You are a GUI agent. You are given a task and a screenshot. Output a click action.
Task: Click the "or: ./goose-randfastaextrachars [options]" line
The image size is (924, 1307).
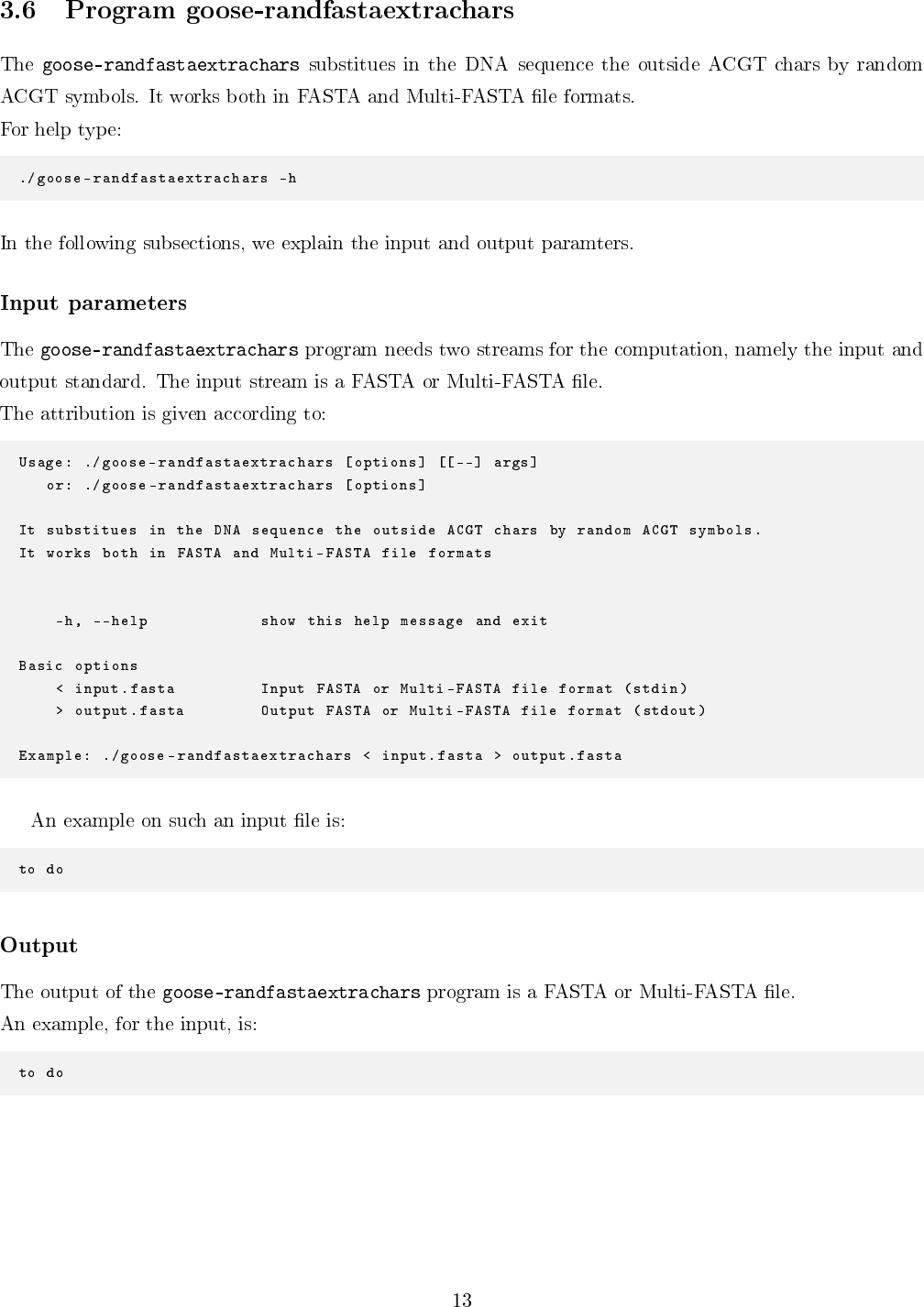236,486
